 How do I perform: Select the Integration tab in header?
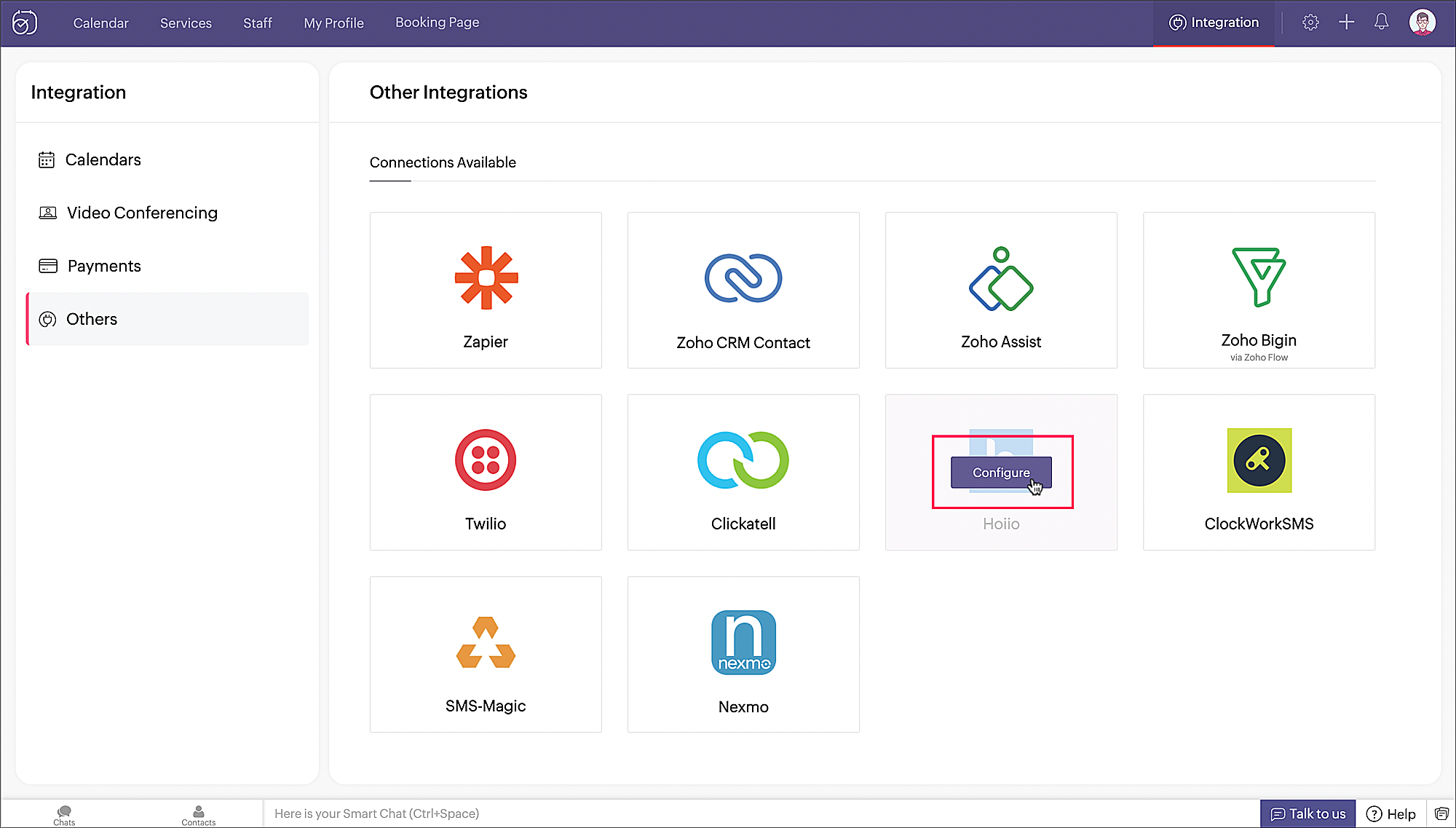1214,23
